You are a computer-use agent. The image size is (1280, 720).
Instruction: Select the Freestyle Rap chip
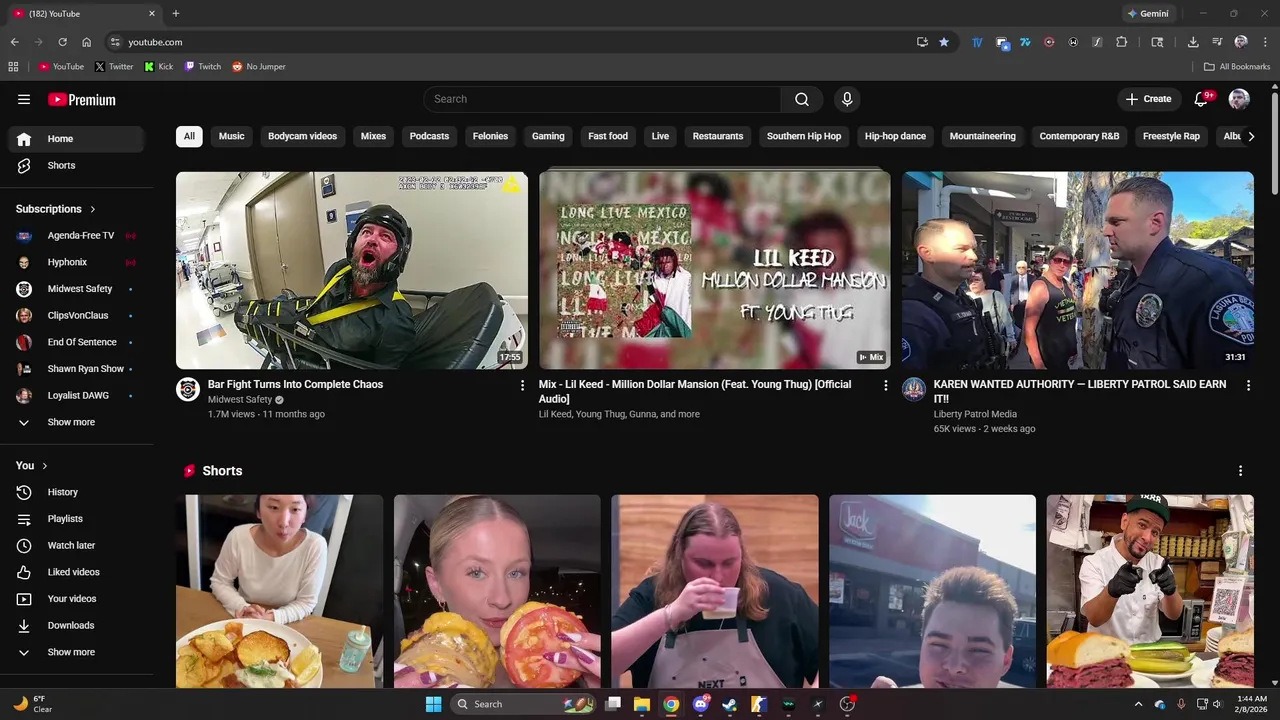tap(1171, 136)
